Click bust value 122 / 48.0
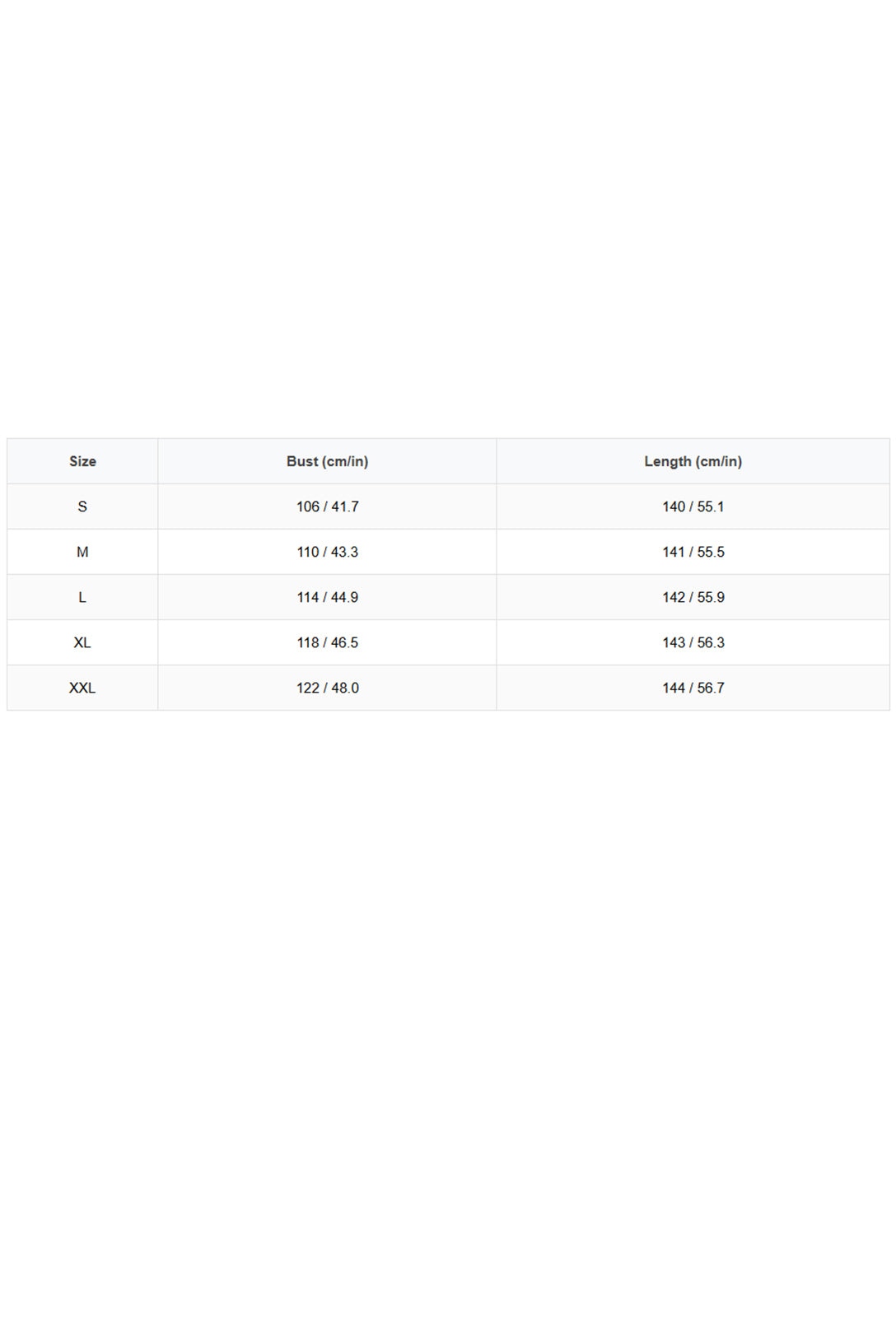Screen dimensions: 896x1344 point(327,688)
